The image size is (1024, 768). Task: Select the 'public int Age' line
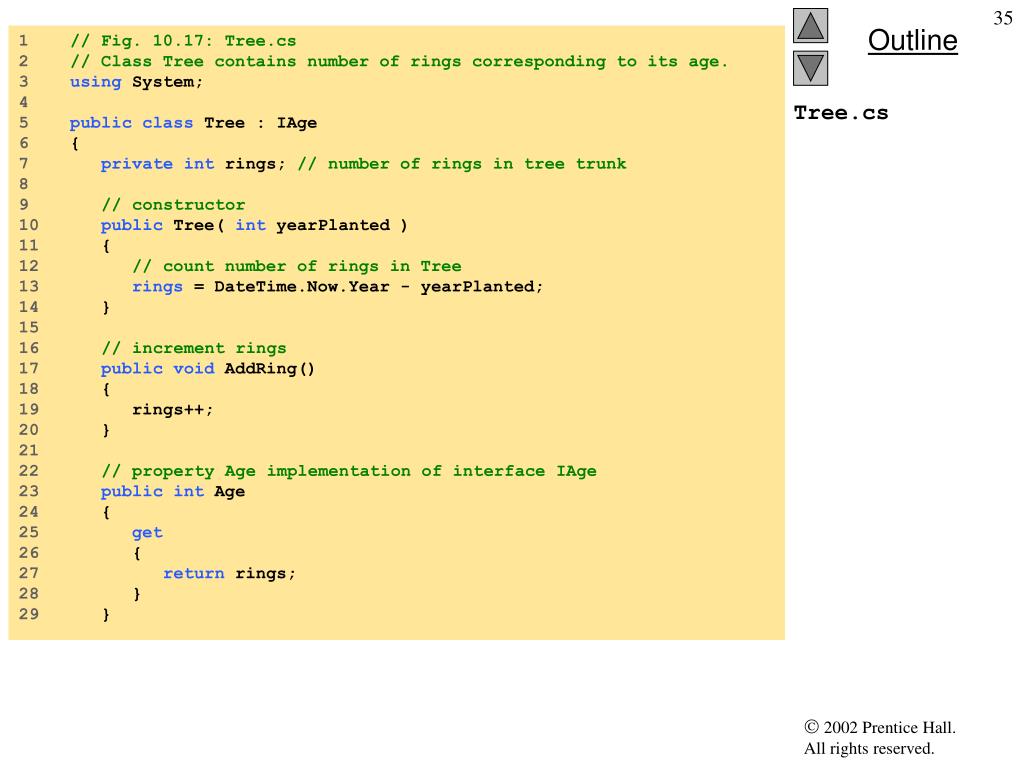tap(173, 491)
